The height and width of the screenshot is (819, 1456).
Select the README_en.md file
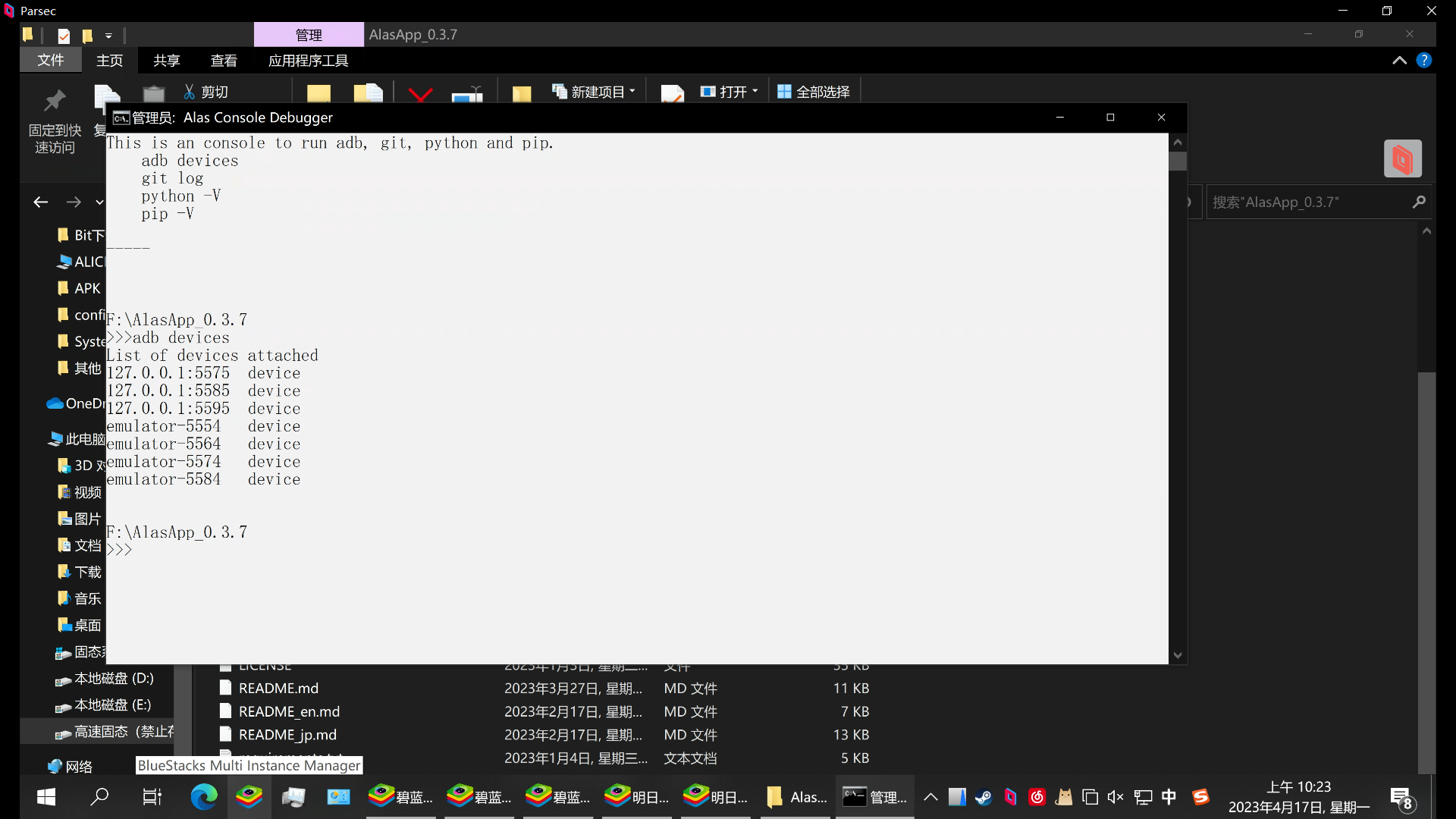click(289, 711)
